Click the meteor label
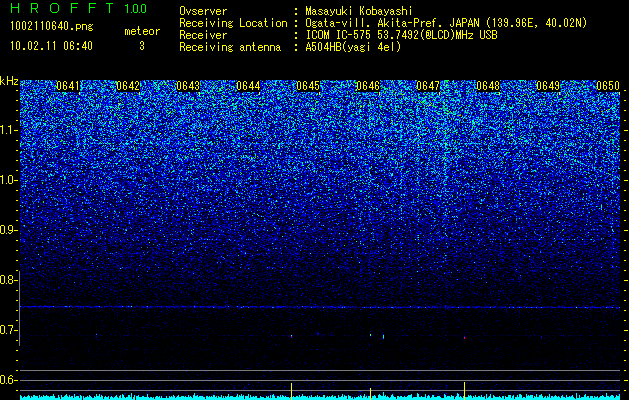 click(142, 31)
